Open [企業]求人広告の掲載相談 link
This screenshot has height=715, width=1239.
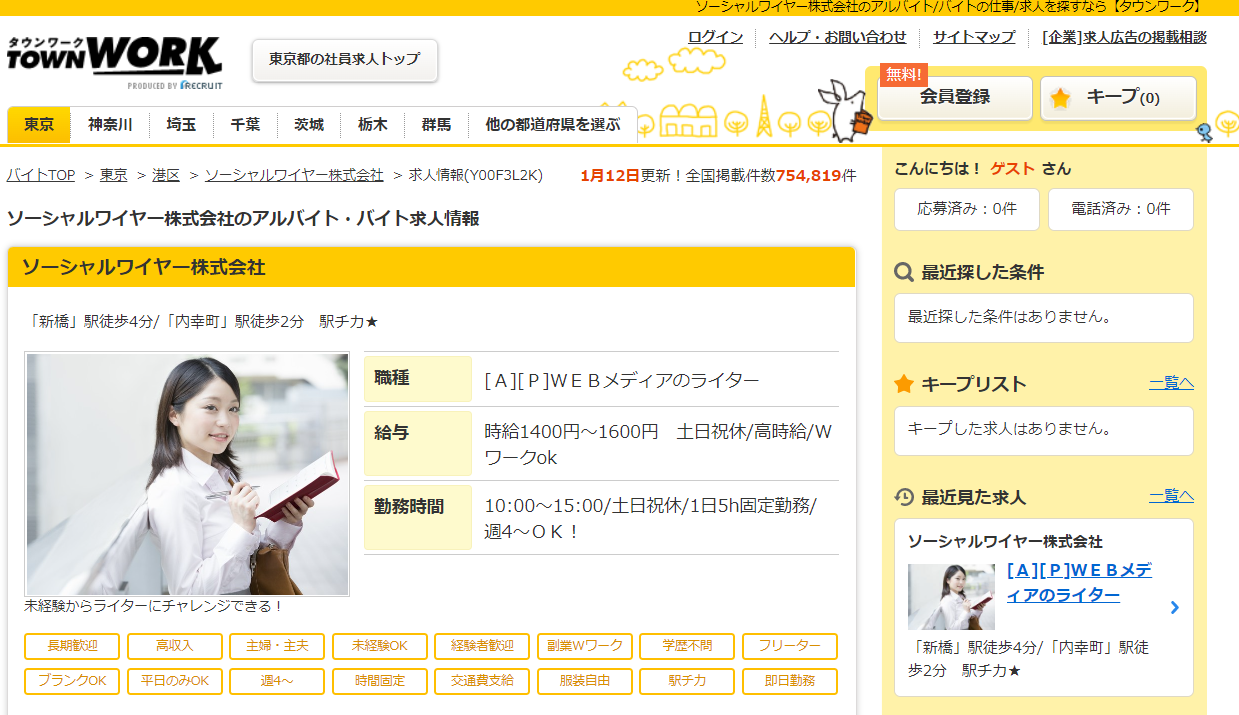(x=1124, y=37)
